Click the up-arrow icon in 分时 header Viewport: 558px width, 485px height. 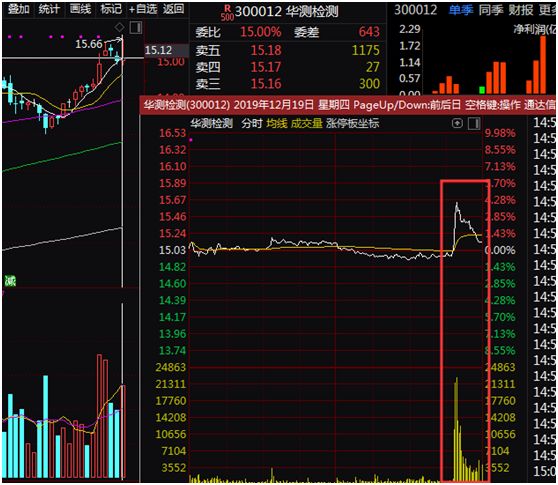[457, 123]
